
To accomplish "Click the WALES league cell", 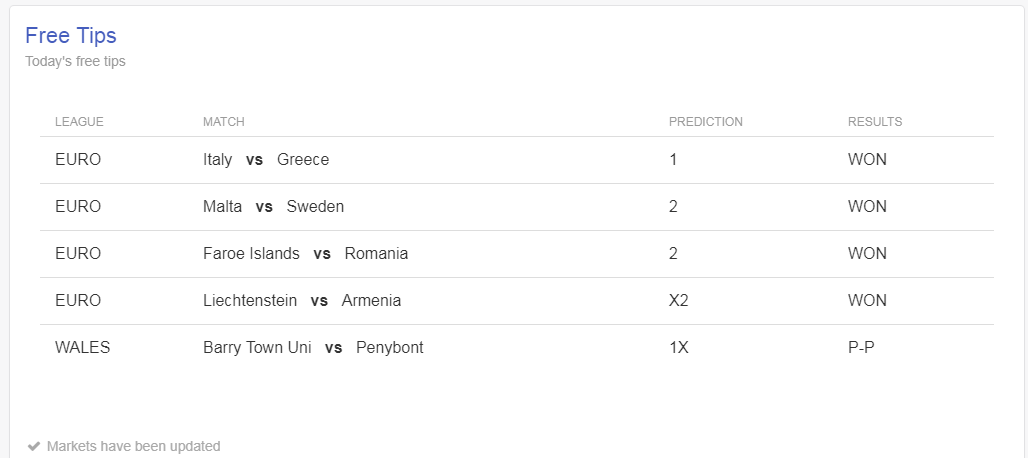I will coord(83,348).
